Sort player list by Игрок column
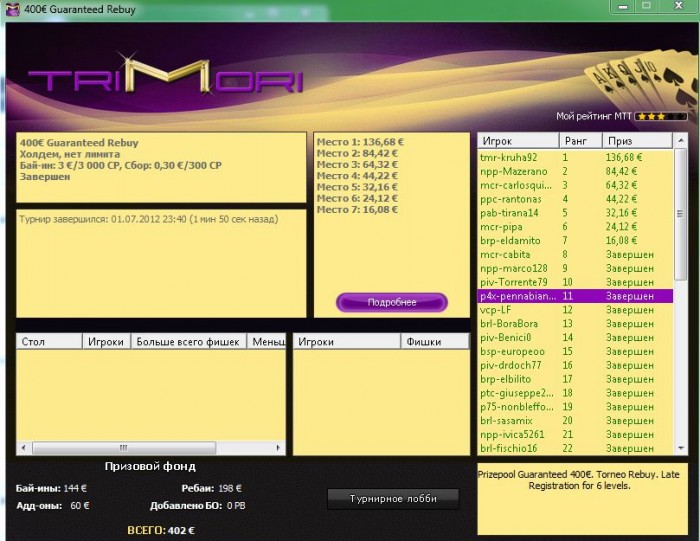700x541 pixels. coord(518,141)
